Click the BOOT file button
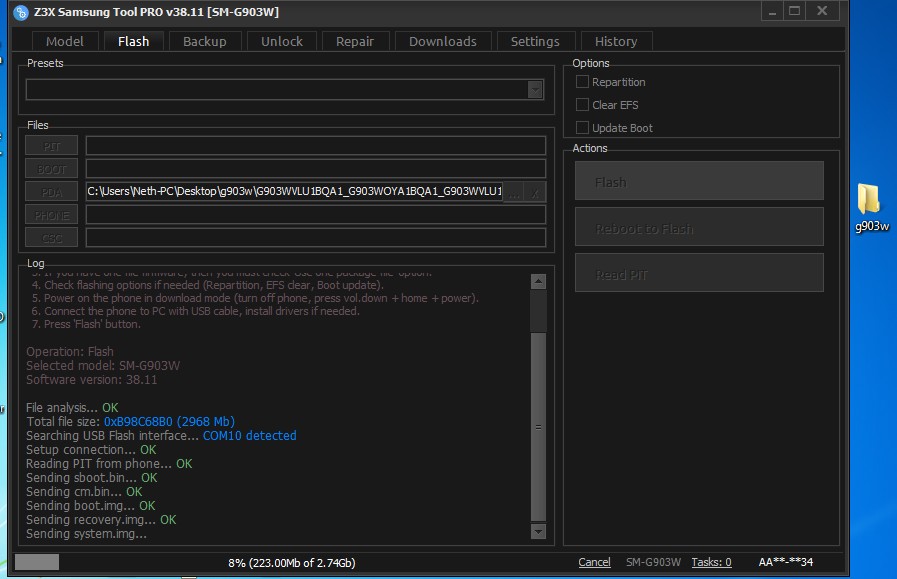The height and width of the screenshot is (579, 897). click(51, 169)
